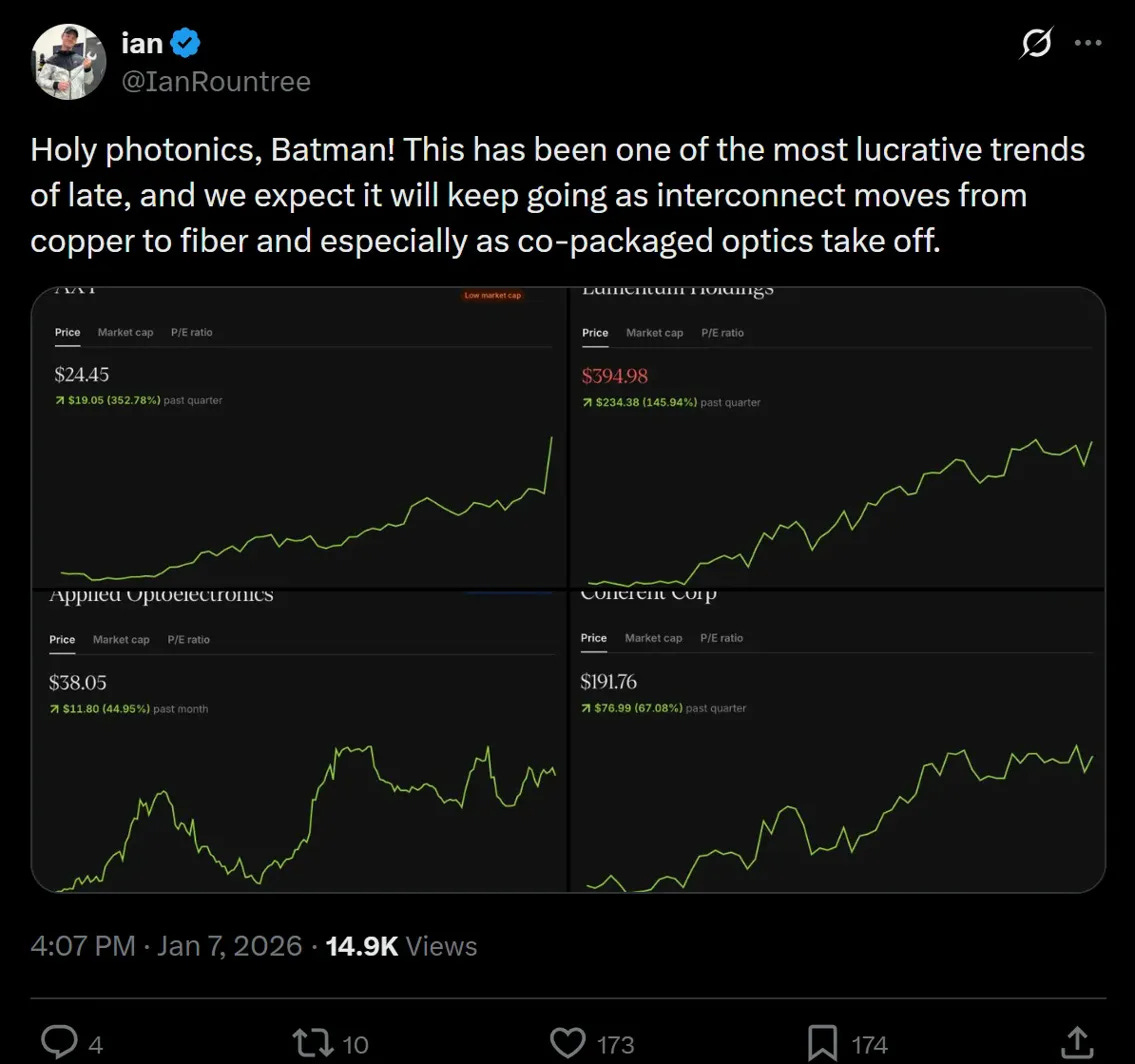Click the blue verified badge

click(187, 43)
